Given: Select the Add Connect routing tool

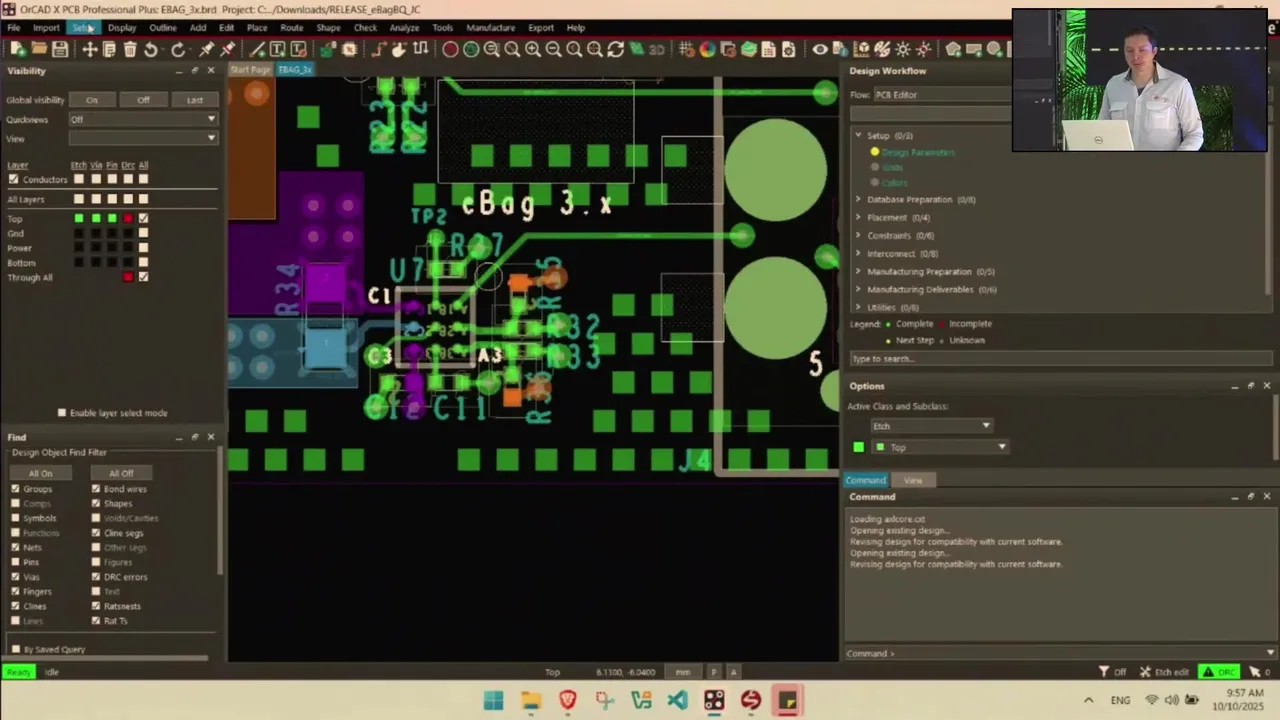Looking at the screenshot, I should (379, 49).
